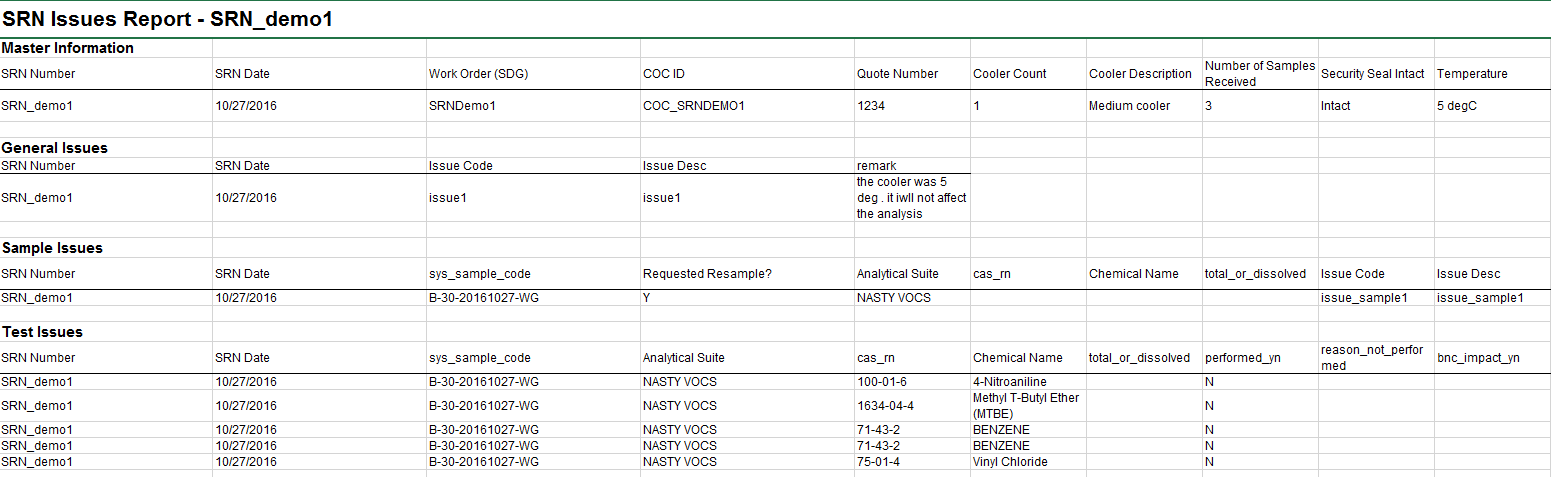Click the cooler remark text cell
1551x477 pixels.
[911, 198]
